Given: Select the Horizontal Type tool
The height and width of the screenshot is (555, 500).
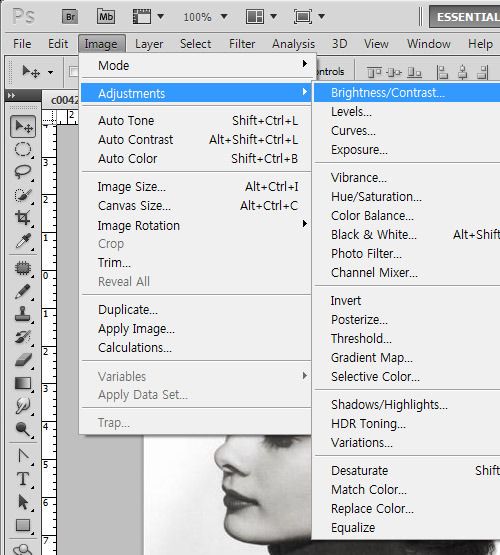Looking at the screenshot, I should coord(23,479).
